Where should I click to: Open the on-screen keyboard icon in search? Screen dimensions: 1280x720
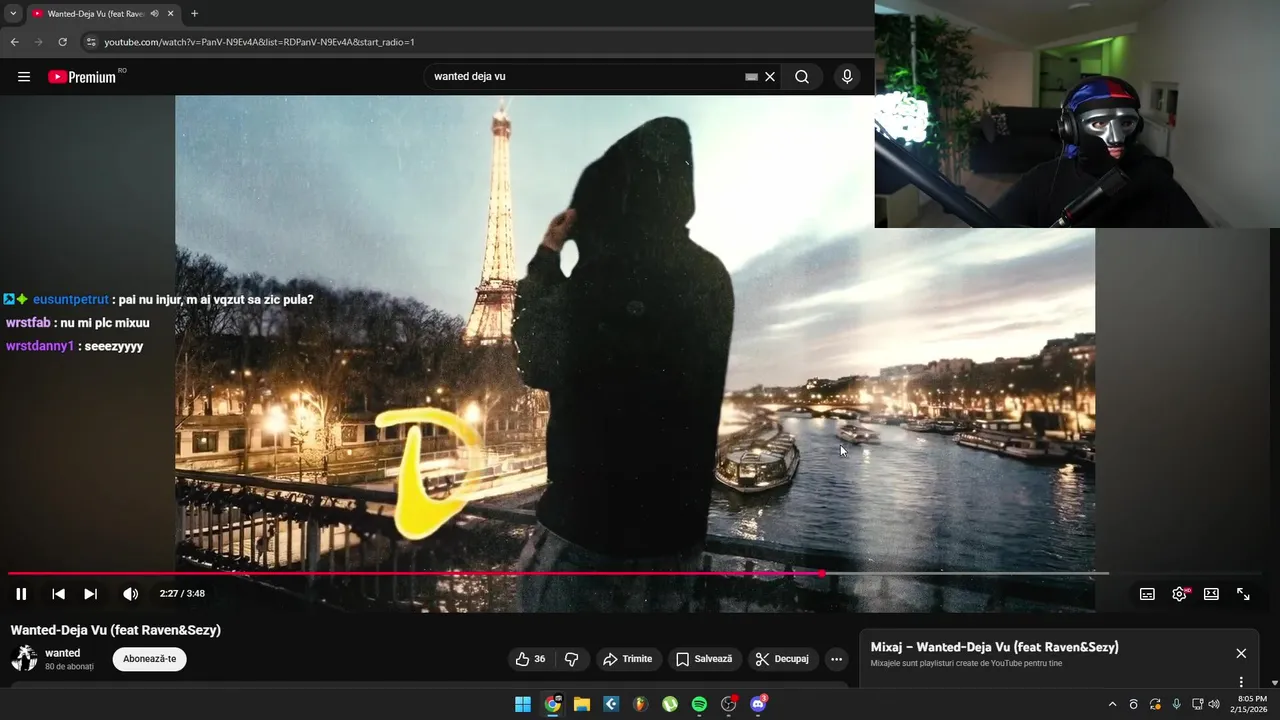coord(751,77)
